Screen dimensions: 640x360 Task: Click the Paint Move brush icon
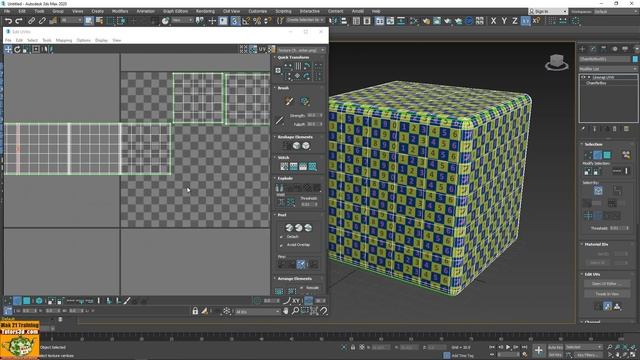289,101
